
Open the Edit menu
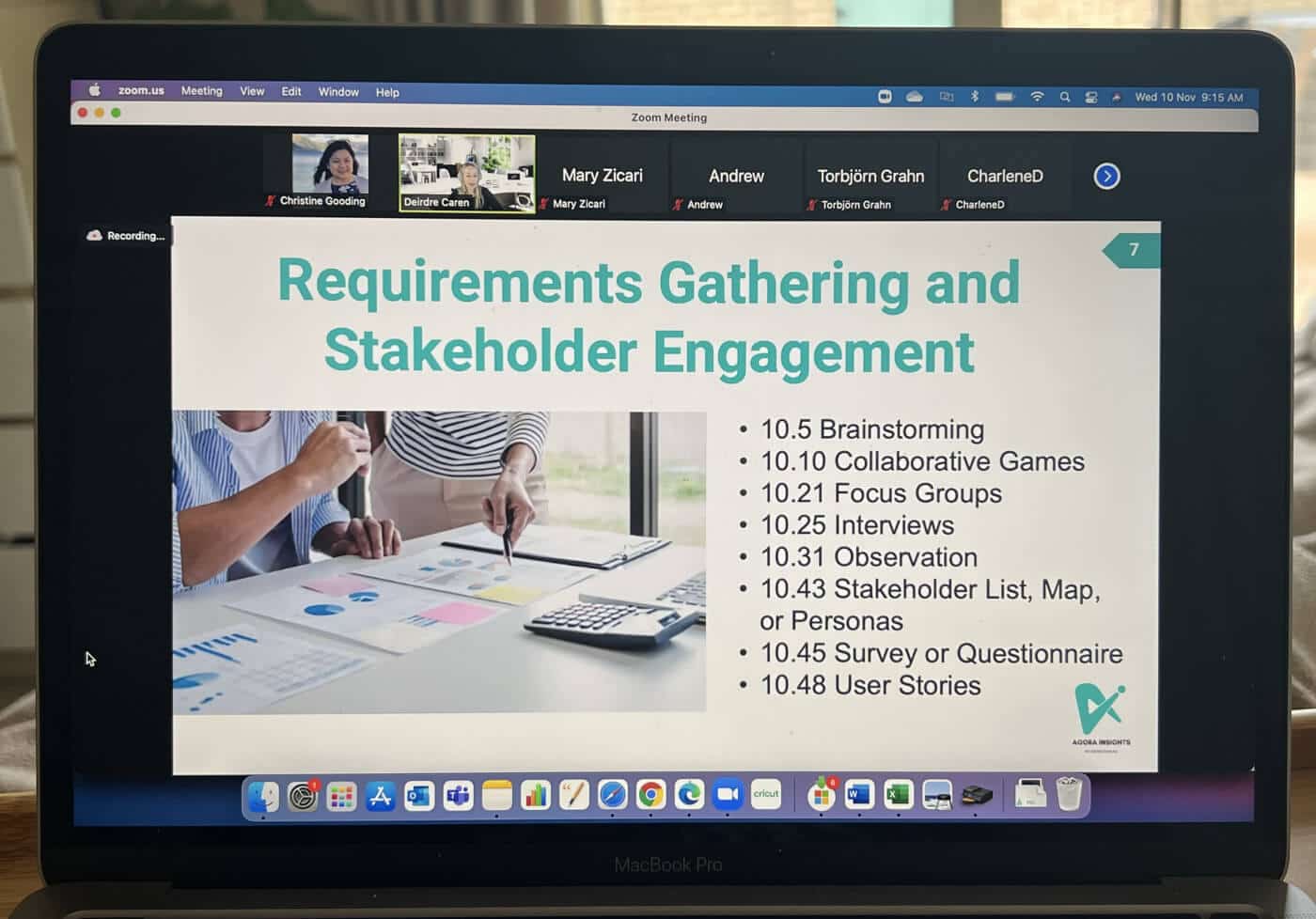[x=291, y=92]
